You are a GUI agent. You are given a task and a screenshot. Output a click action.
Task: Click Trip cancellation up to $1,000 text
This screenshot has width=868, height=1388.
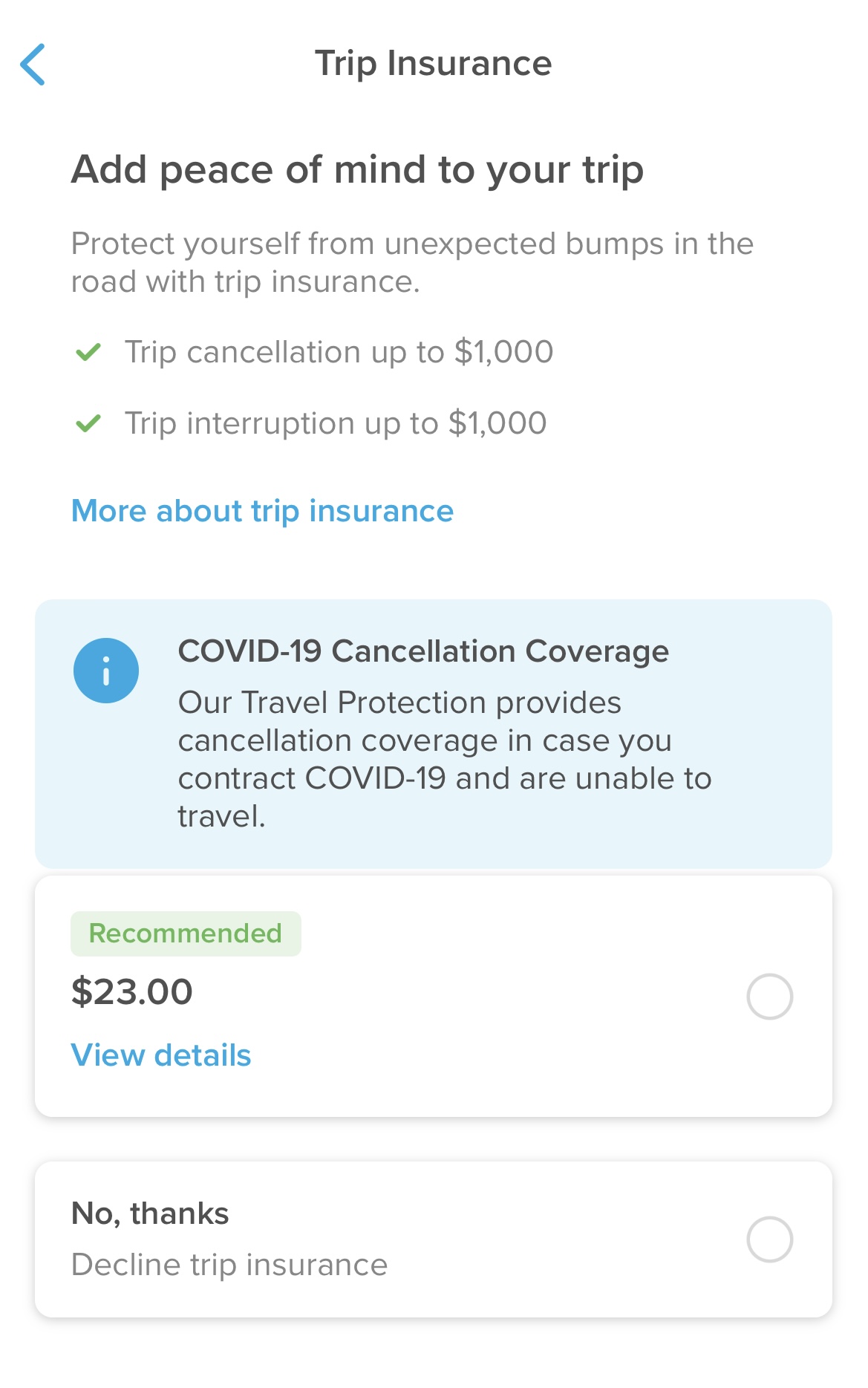tap(339, 352)
